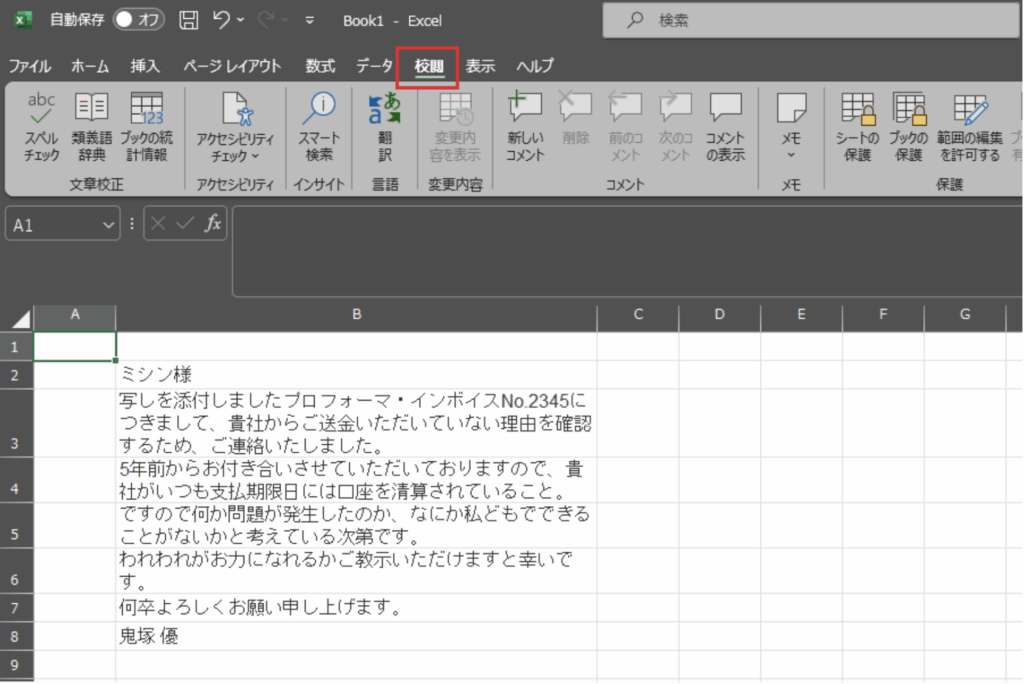
Task: Select all cells with the corner triangle
Action: pyautogui.click(x=21, y=318)
